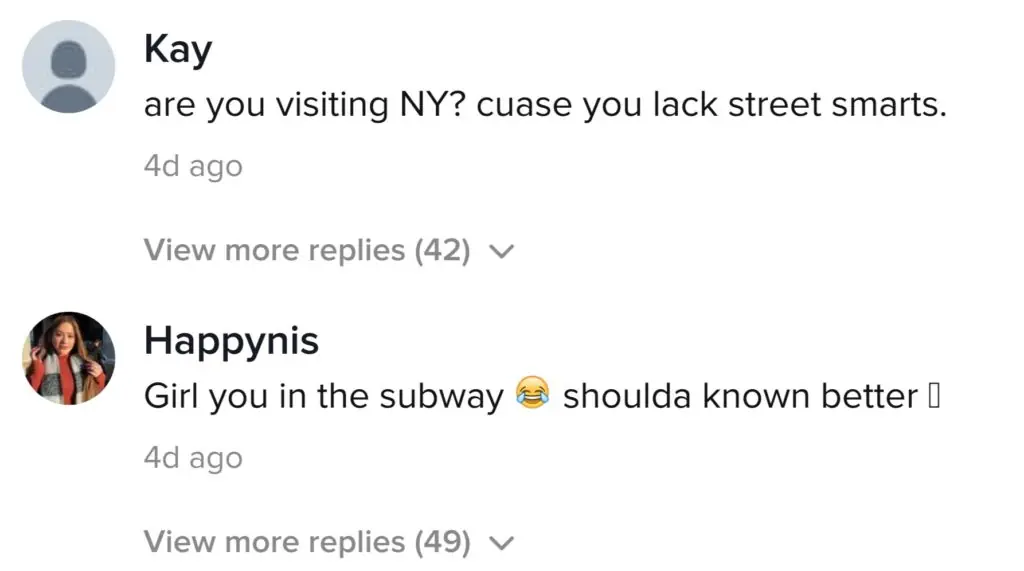Click "shoulda known better" in Happynis's comment
The width and height of the screenshot is (1024, 571).
click(740, 397)
